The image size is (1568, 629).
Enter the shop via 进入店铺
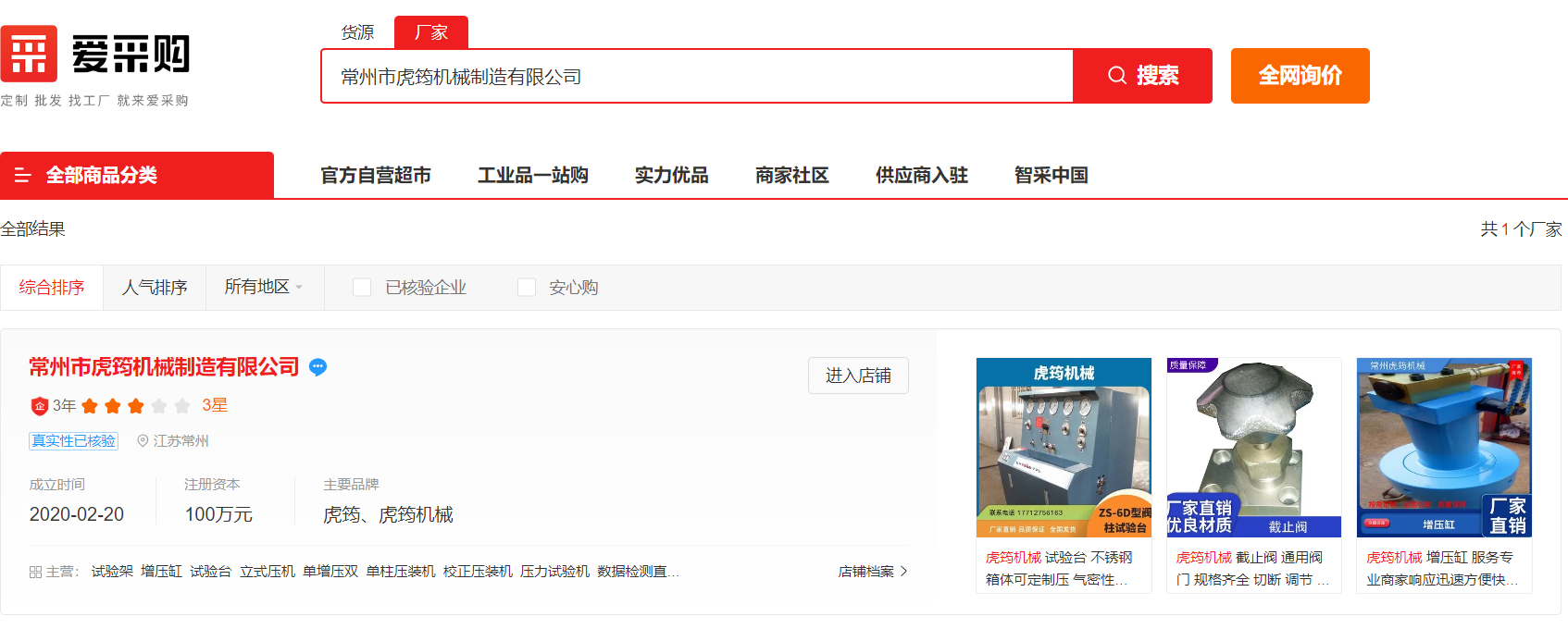click(x=858, y=376)
